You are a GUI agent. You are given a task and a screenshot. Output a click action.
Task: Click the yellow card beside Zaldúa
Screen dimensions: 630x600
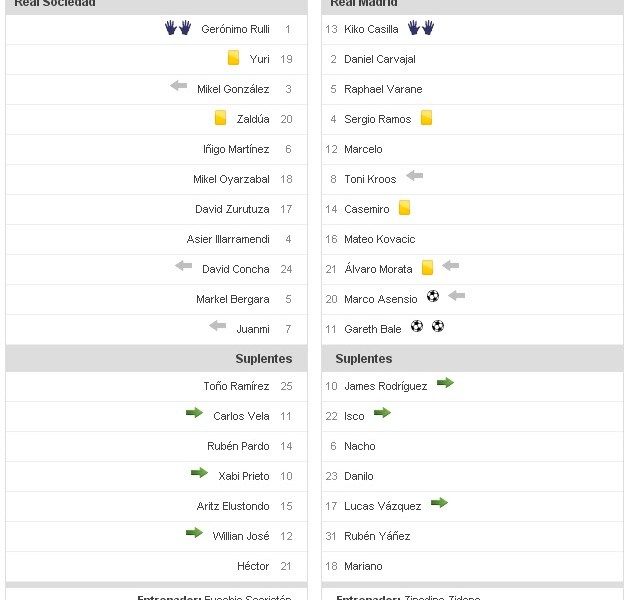click(x=221, y=118)
